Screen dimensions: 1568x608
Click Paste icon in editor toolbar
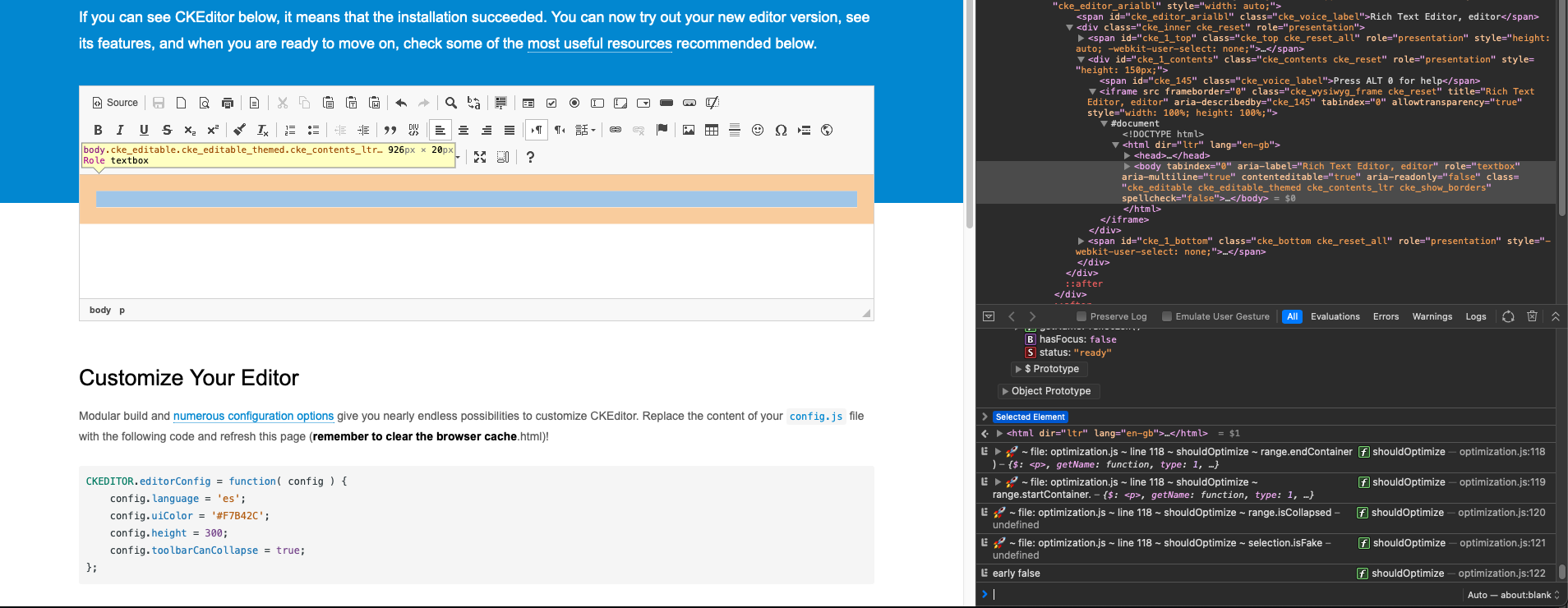coord(328,103)
